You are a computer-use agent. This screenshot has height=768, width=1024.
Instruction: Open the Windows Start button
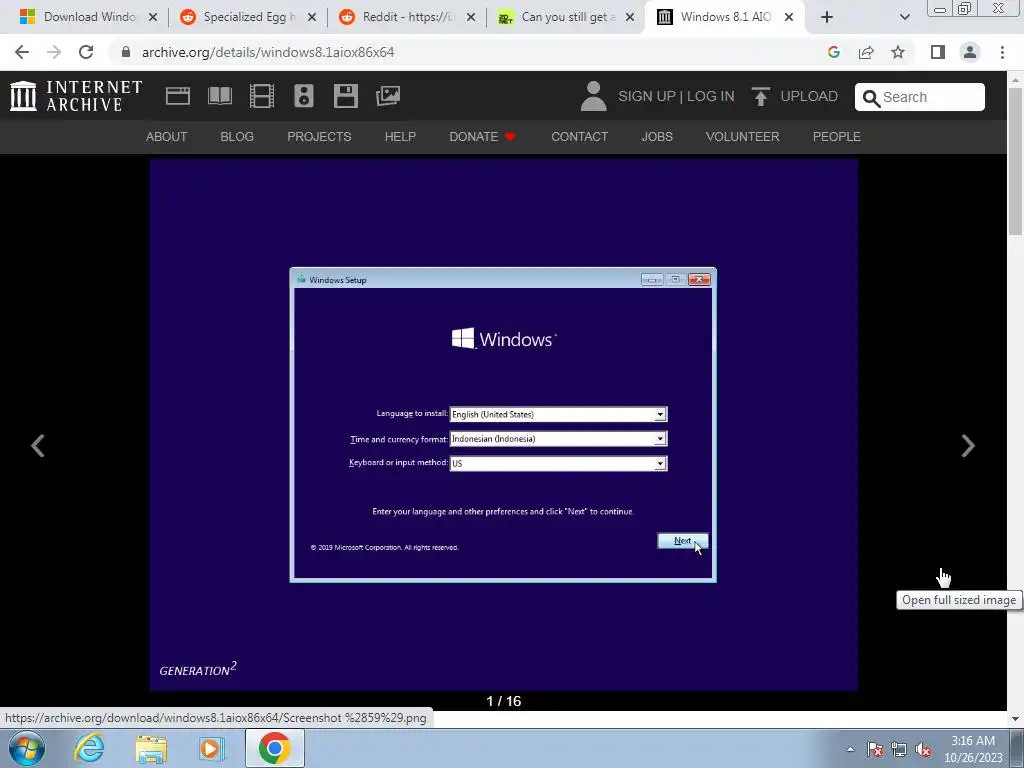click(27, 748)
